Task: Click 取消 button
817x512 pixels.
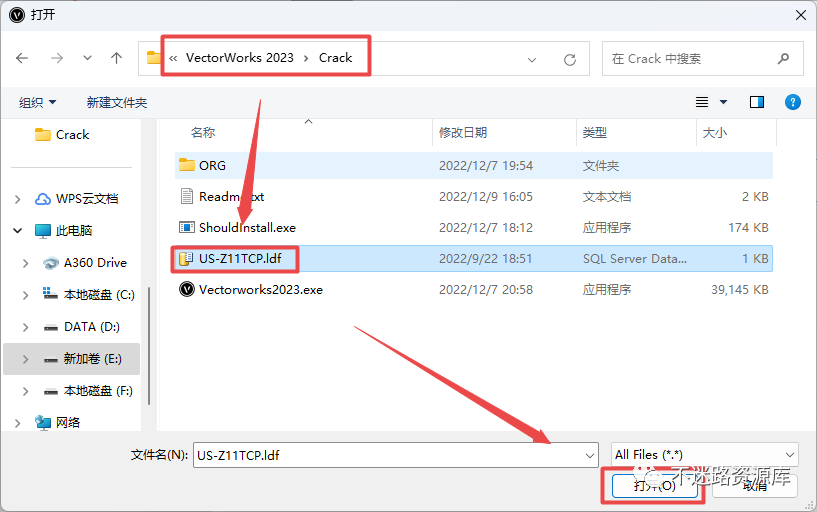Action: click(x=755, y=486)
